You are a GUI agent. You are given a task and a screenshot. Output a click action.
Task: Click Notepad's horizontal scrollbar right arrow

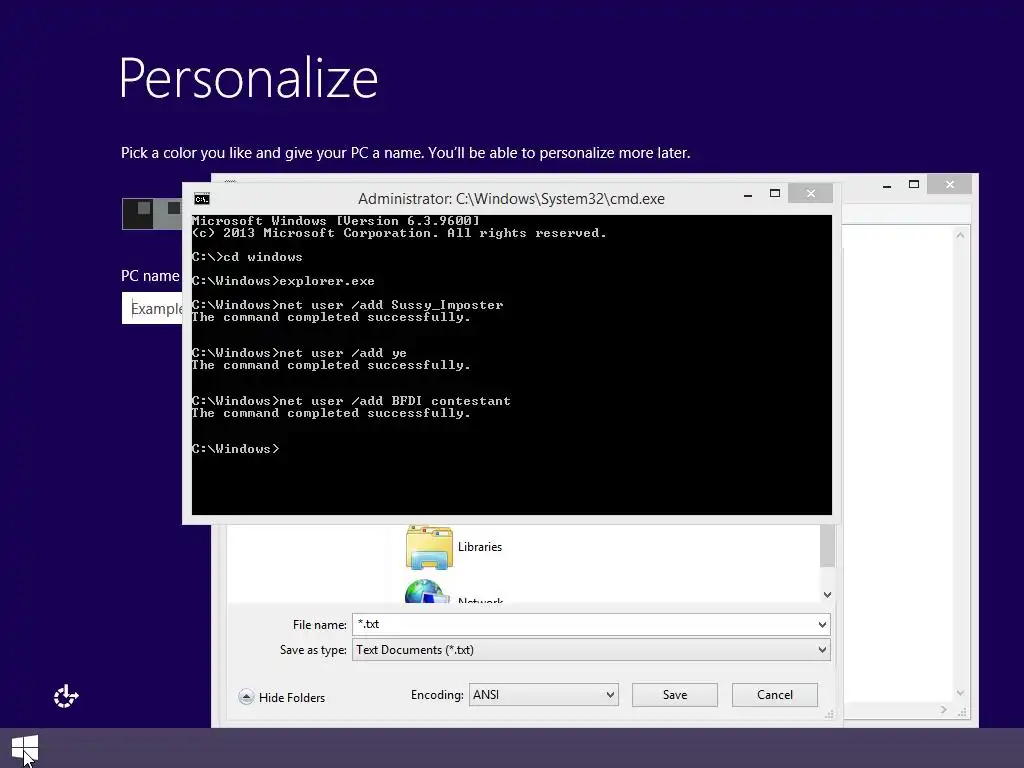click(944, 710)
